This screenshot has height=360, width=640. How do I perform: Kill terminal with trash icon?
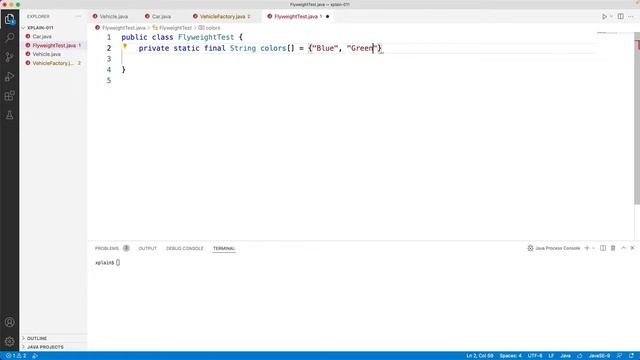pyautogui.click(x=613, y=248)
